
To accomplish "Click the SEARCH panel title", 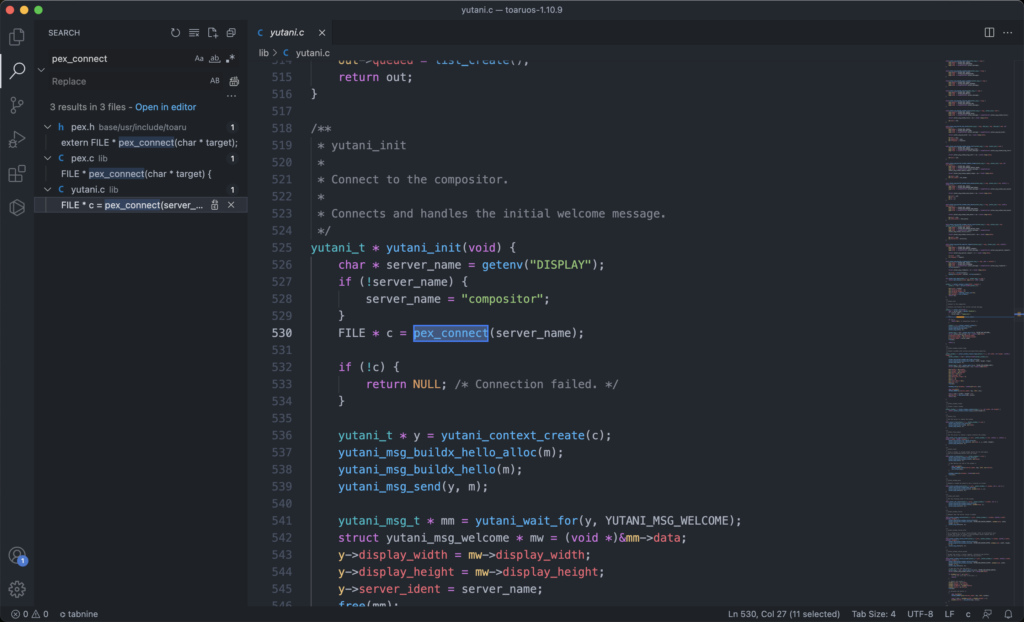I will click(64, 33).
